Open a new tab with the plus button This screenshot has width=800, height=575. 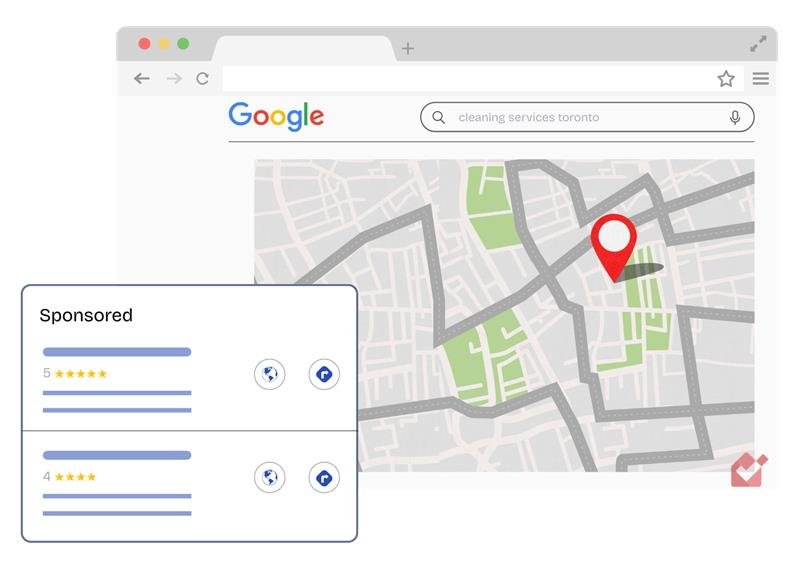(408, 48)
